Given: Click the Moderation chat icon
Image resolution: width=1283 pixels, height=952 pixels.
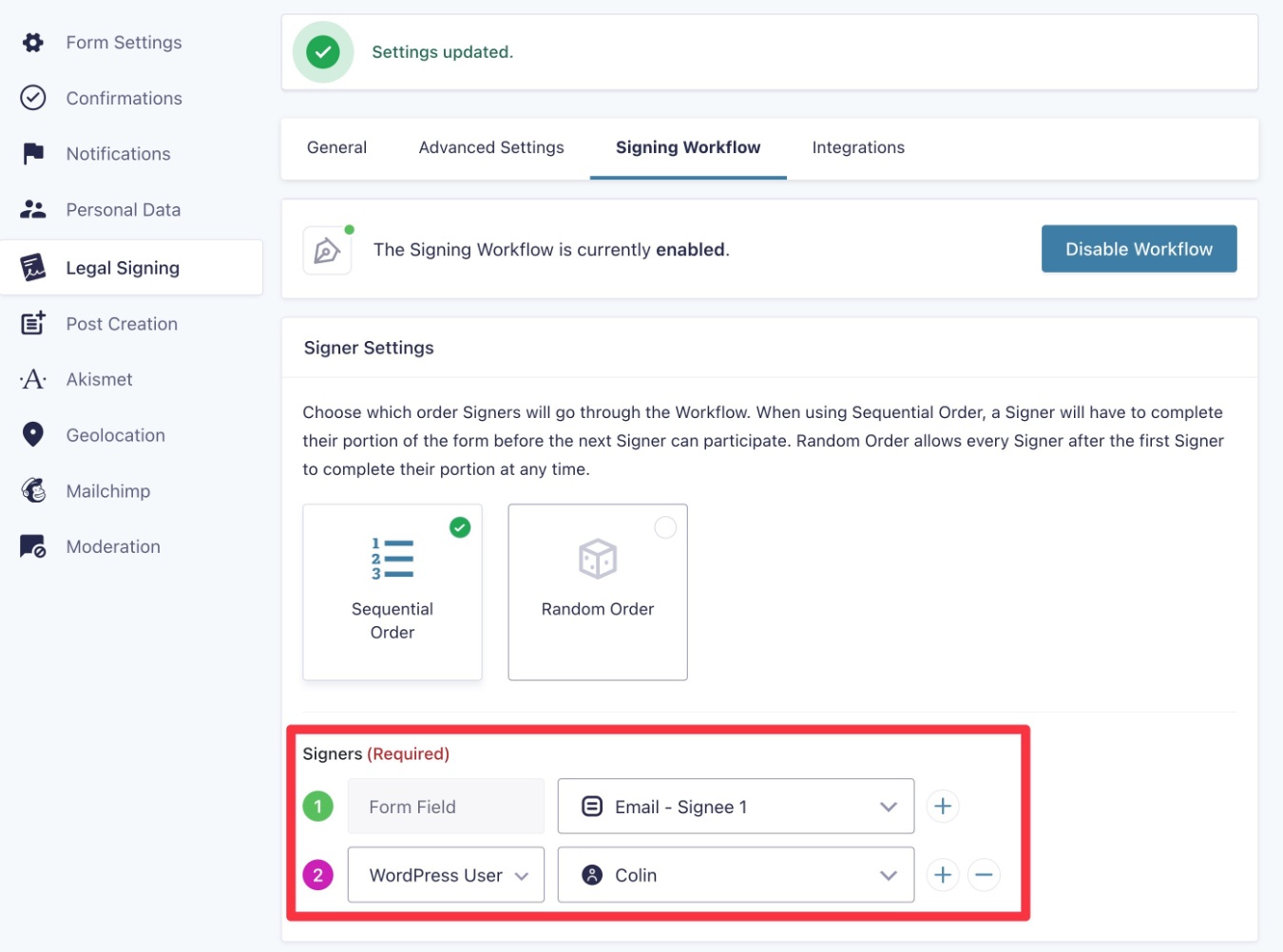Looking at the screenshot, I should pos(33,546).
